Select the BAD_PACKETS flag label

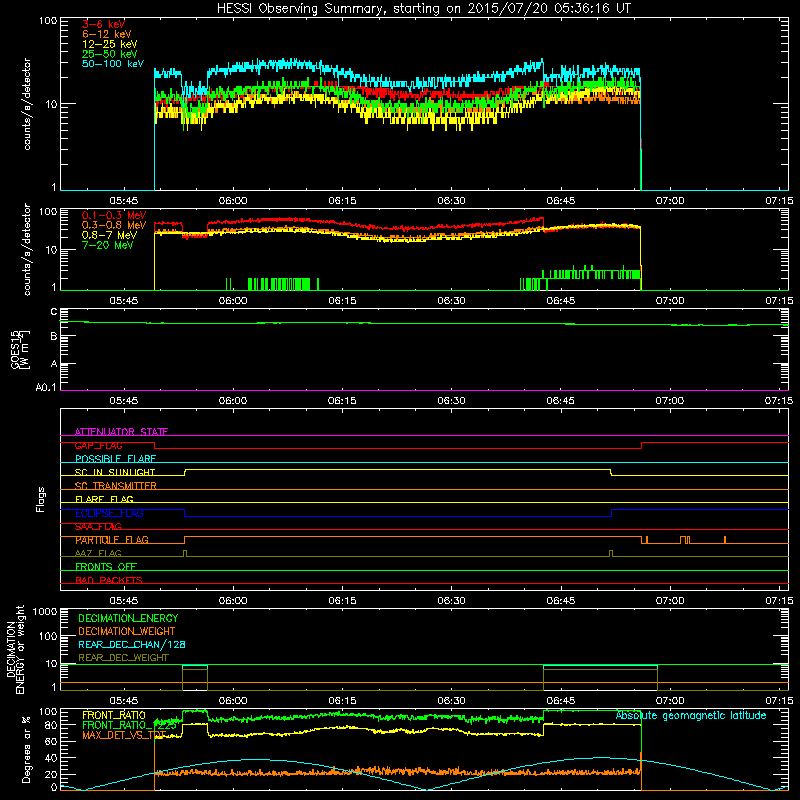[x=109, y=580]
